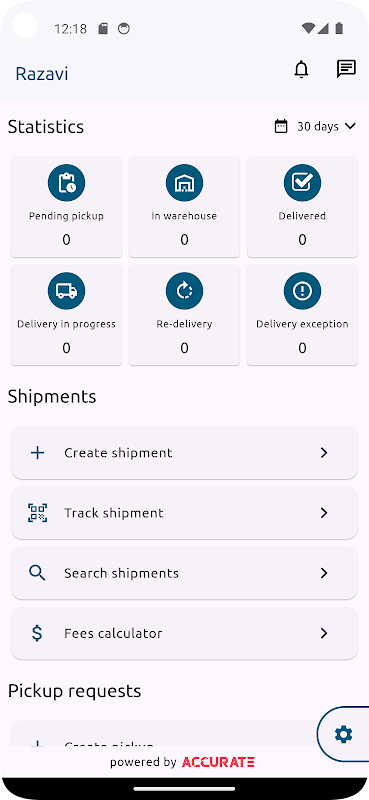Expand the 30 days period dropdown
The width and height of the screenshot is (369, 800).
(315, 126)
